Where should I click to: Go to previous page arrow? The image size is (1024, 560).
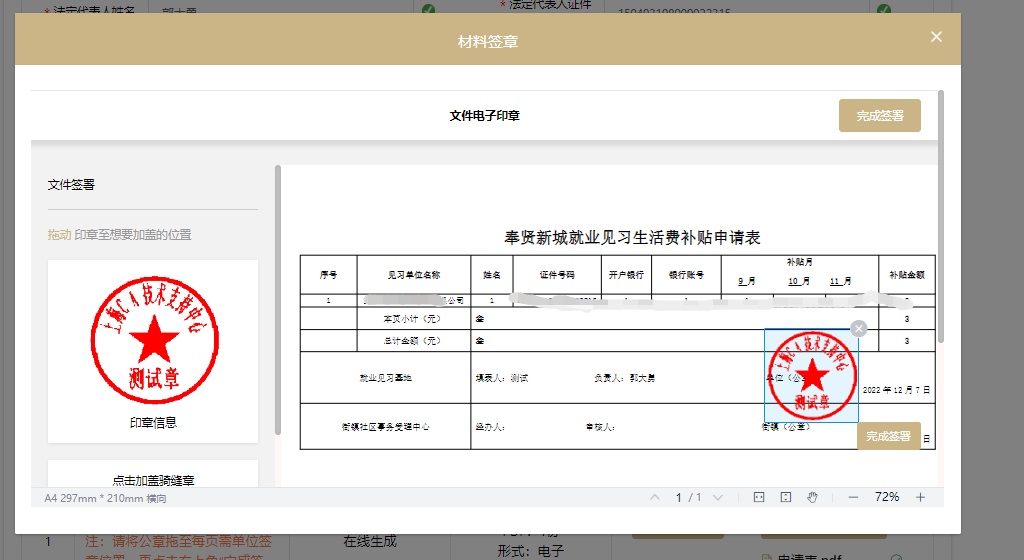[655, 497]
